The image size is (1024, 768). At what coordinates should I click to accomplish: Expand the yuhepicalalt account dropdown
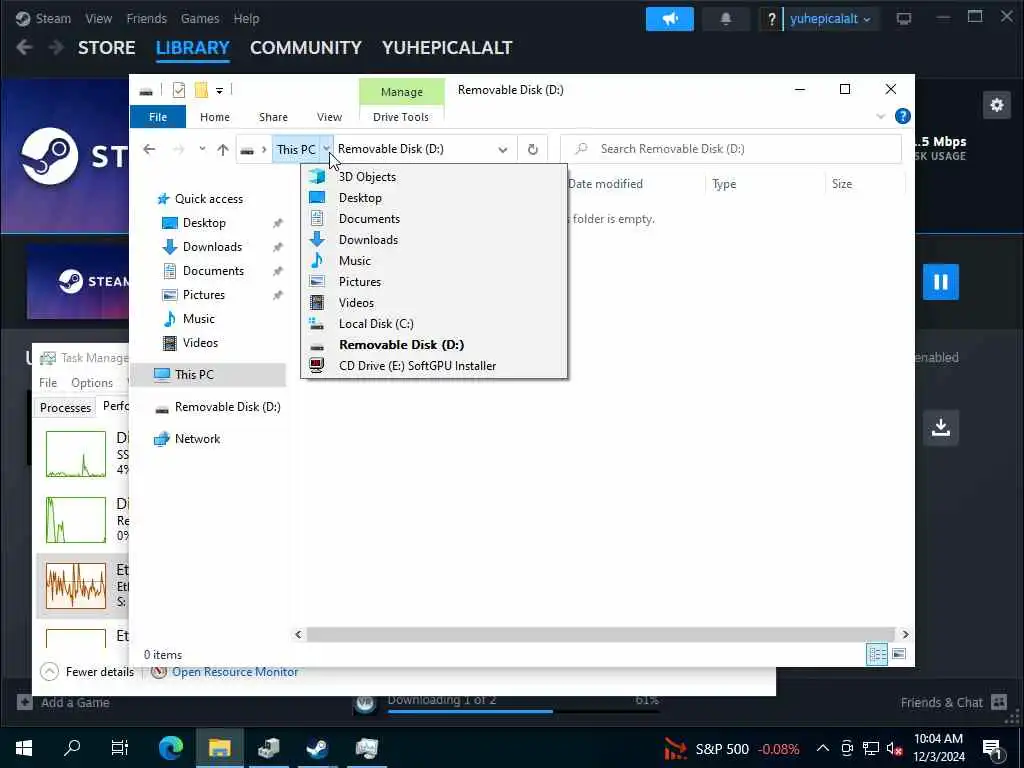pos(830,19)
